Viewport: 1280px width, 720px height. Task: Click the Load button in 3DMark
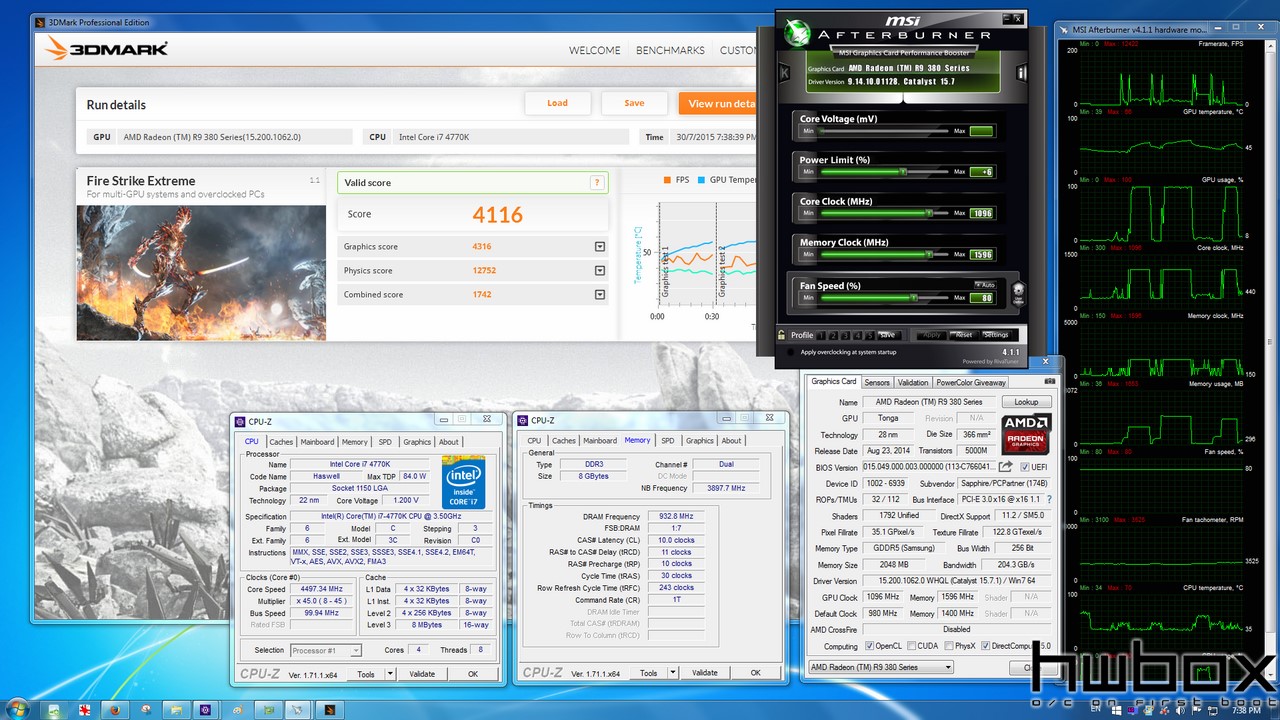pyautogui.click(x=557, y=103)
